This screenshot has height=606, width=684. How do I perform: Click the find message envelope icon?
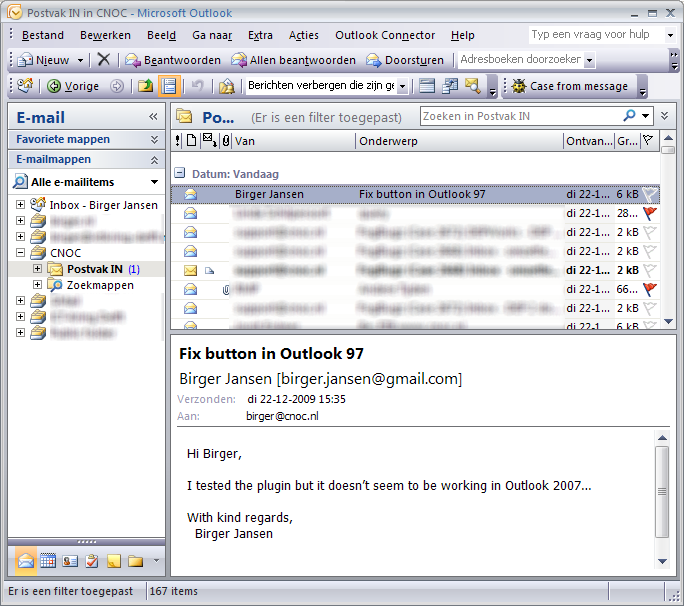coord(473,86)
